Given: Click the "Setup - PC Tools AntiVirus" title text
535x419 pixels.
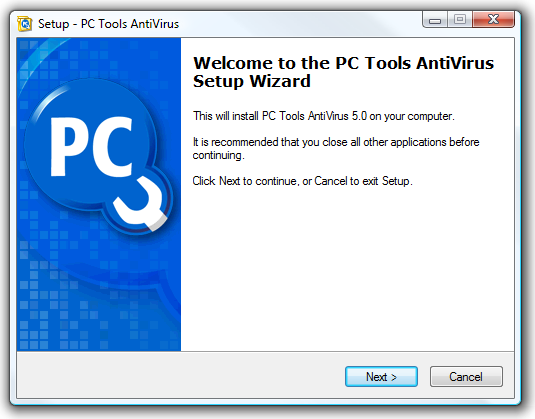Looking at the screenshot, I should click(x=109, y=24).
